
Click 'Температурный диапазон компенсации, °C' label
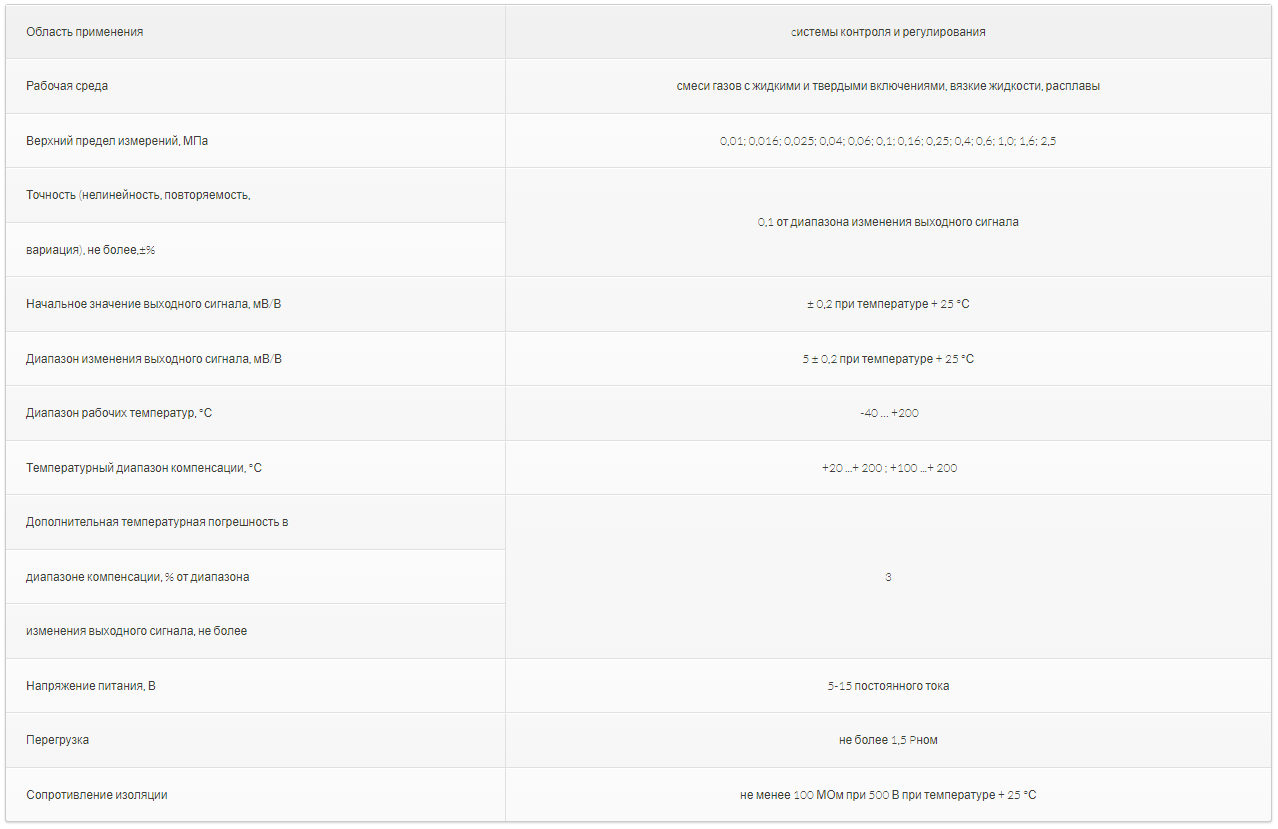(144, 468)
